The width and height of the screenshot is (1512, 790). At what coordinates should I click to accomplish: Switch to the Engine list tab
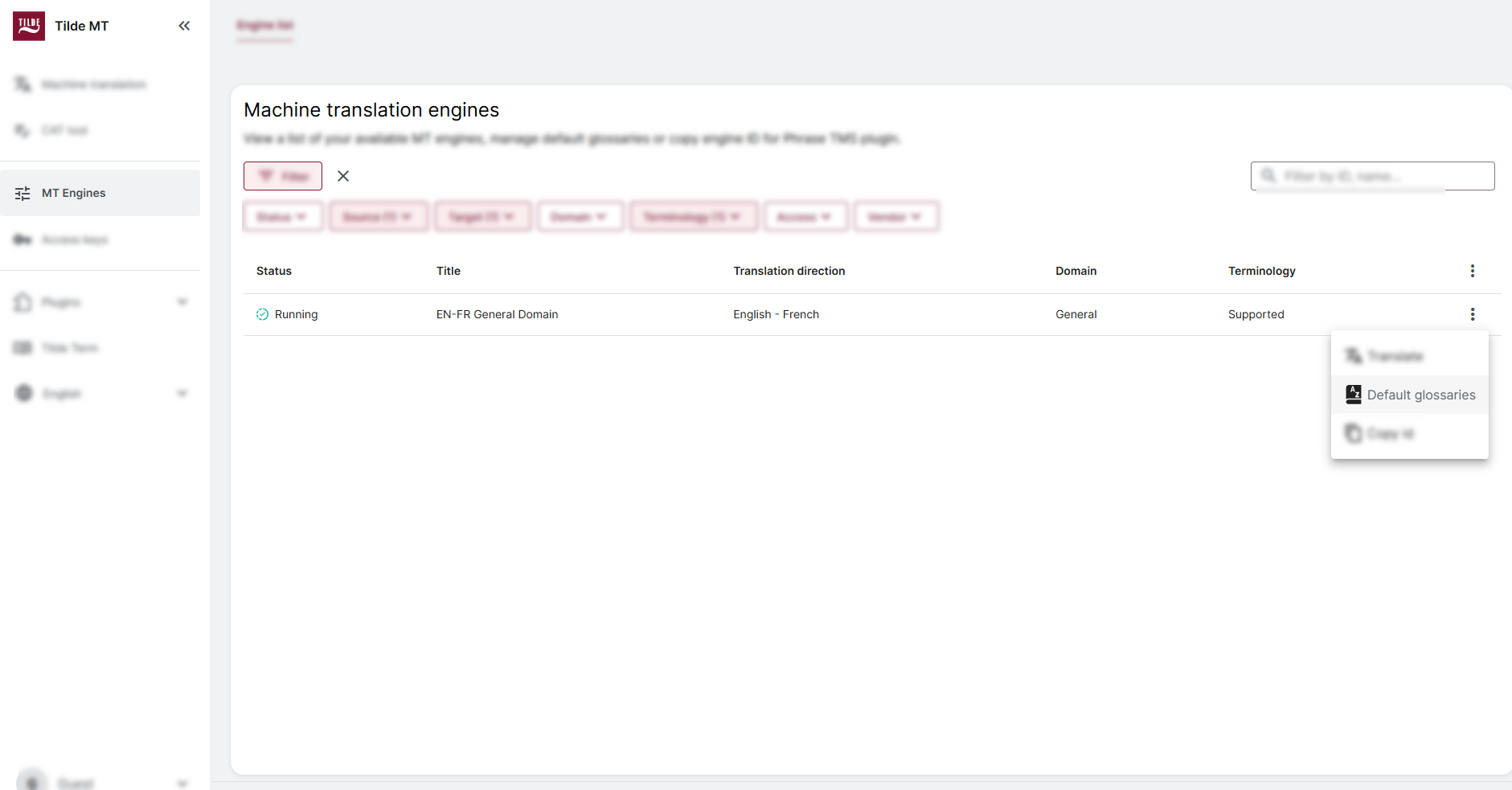coord(265,25)
